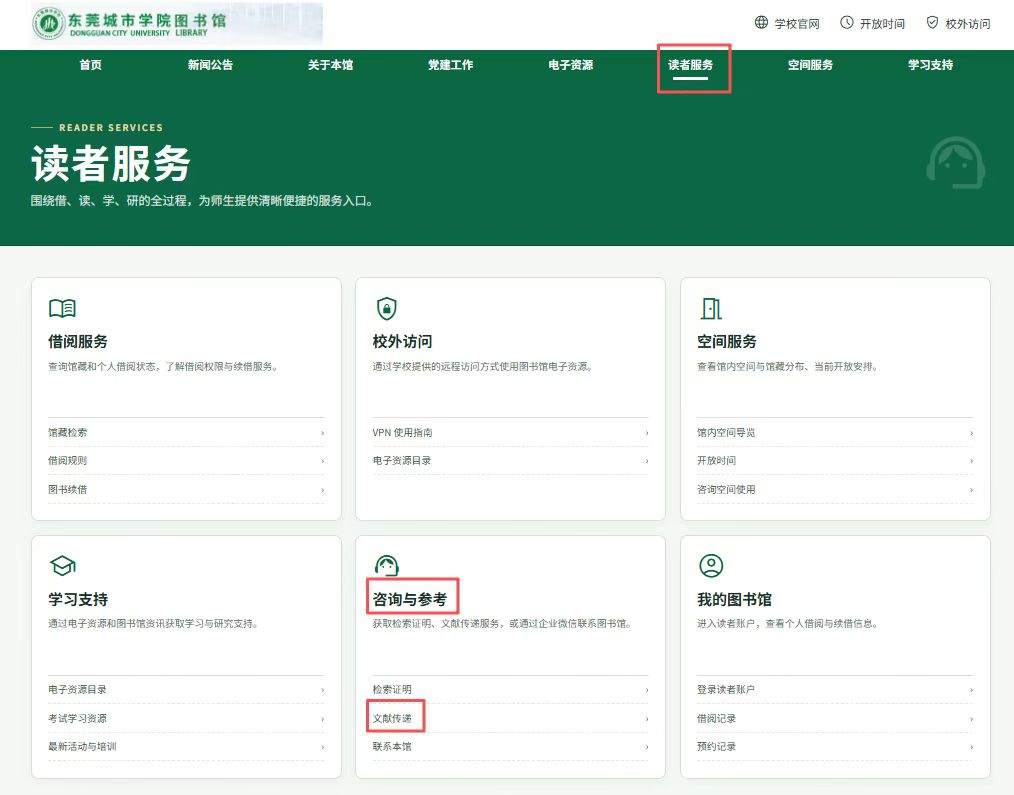Open the 关于本馆 navigation menu
This screenshot has width=1014, height=795.
pyautogui.click(x=330, y=65)
